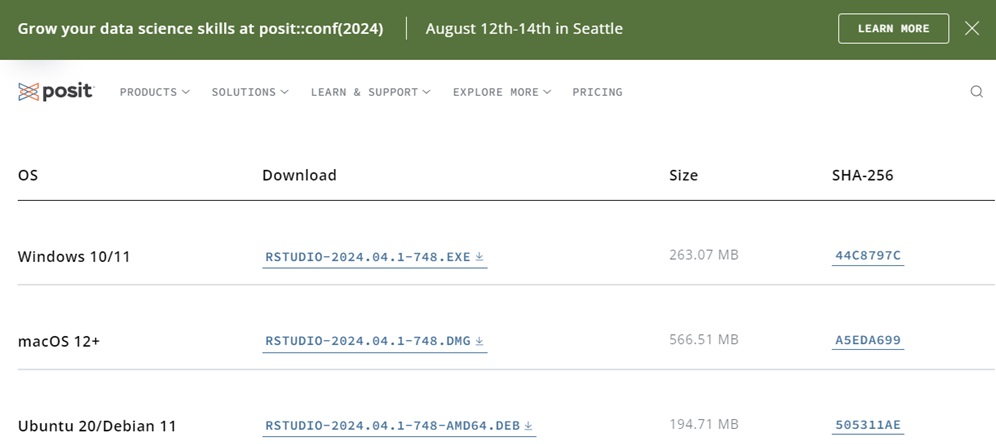The height and width of the screenshot is (444, 996).
Task: Click download arrow icon beside the .EXE file
Action: click(x=480, y=257)
